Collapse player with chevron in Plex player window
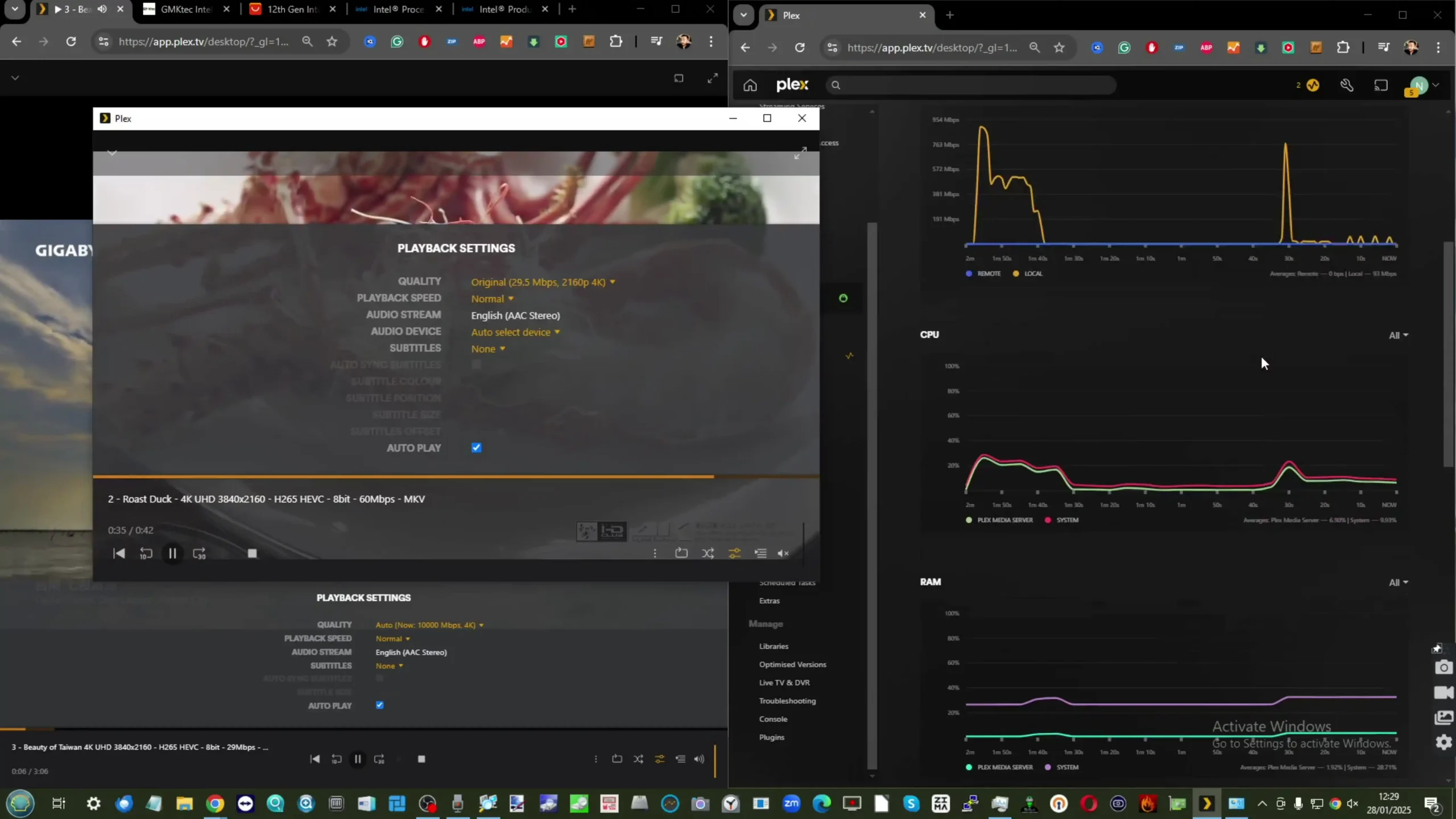 pos(112,152)
